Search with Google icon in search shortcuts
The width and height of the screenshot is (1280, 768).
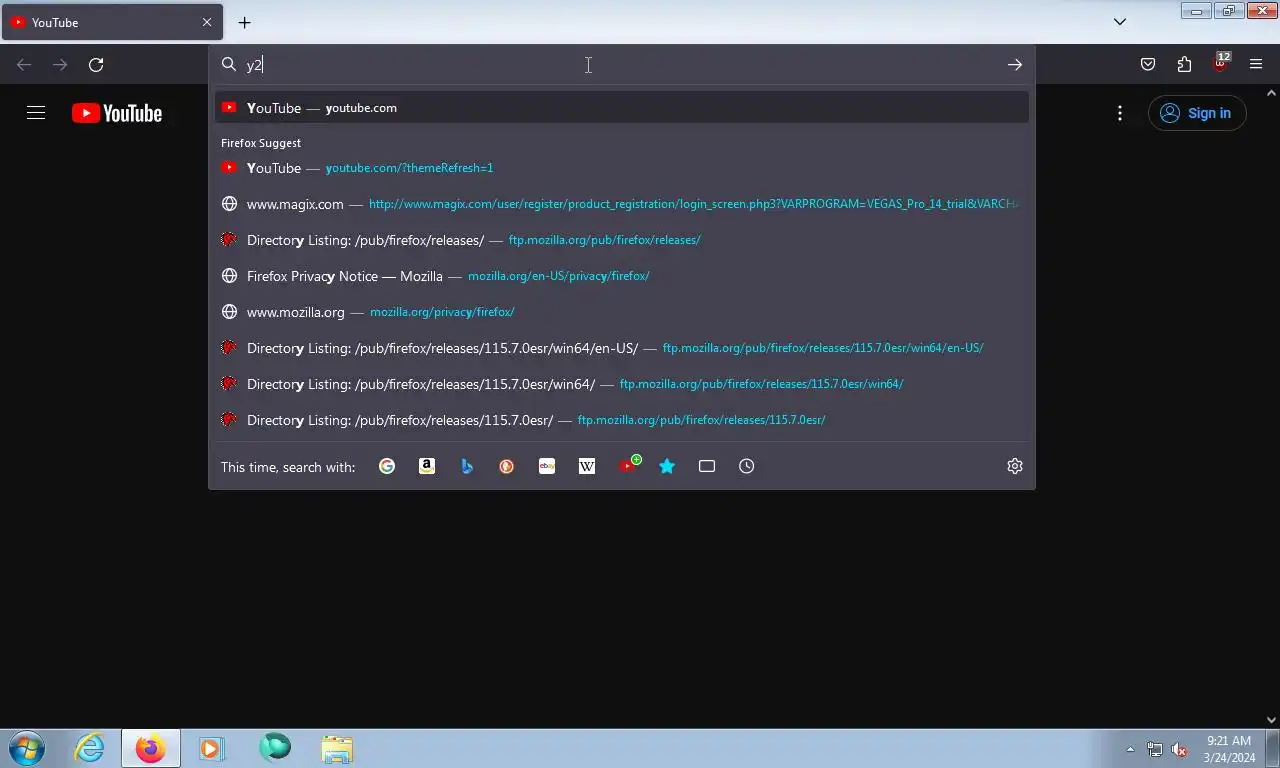point(387,466)
